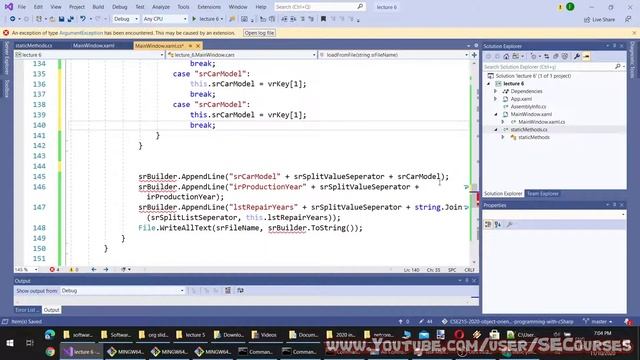
Task: Collapse the lecture 6 project node
Action: (x=489, y=84)
